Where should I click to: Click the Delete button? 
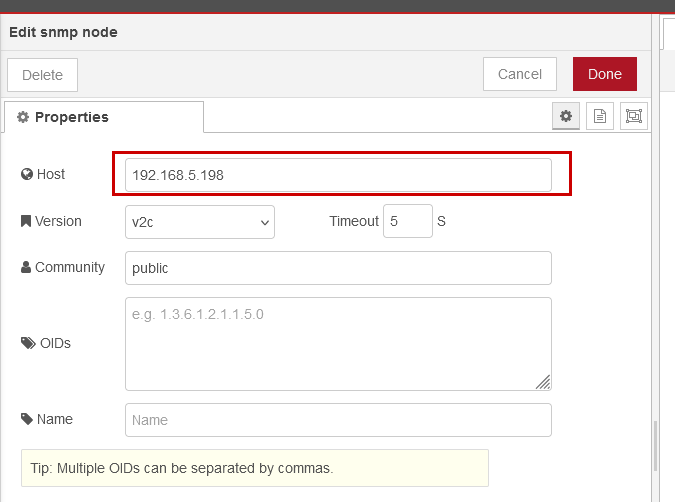coord(42,75)
